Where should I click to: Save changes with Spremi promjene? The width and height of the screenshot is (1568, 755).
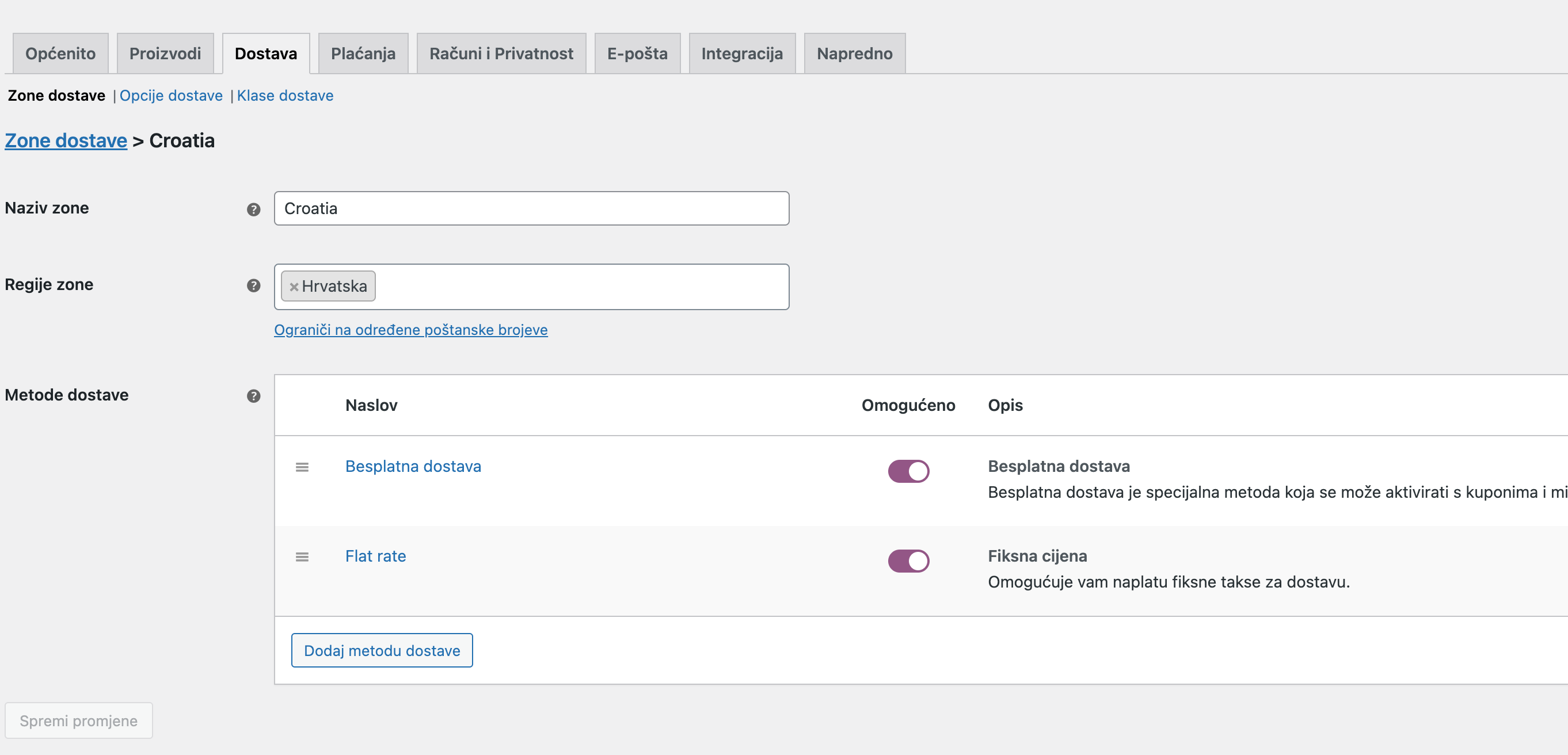[x=78, y=720]
